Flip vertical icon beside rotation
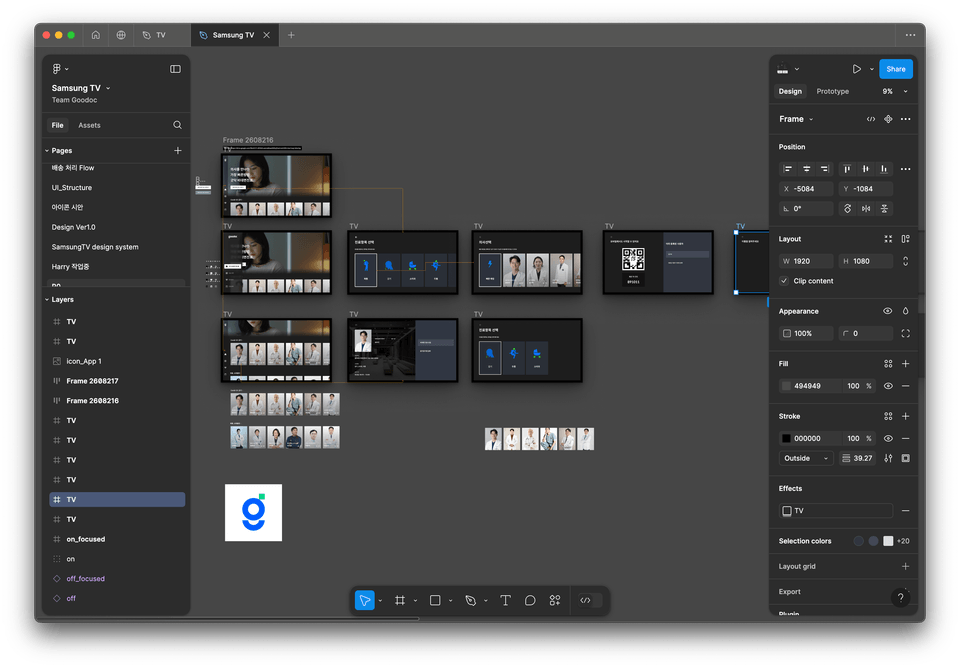Screen dimensions: 960x668 pos(884,209)
